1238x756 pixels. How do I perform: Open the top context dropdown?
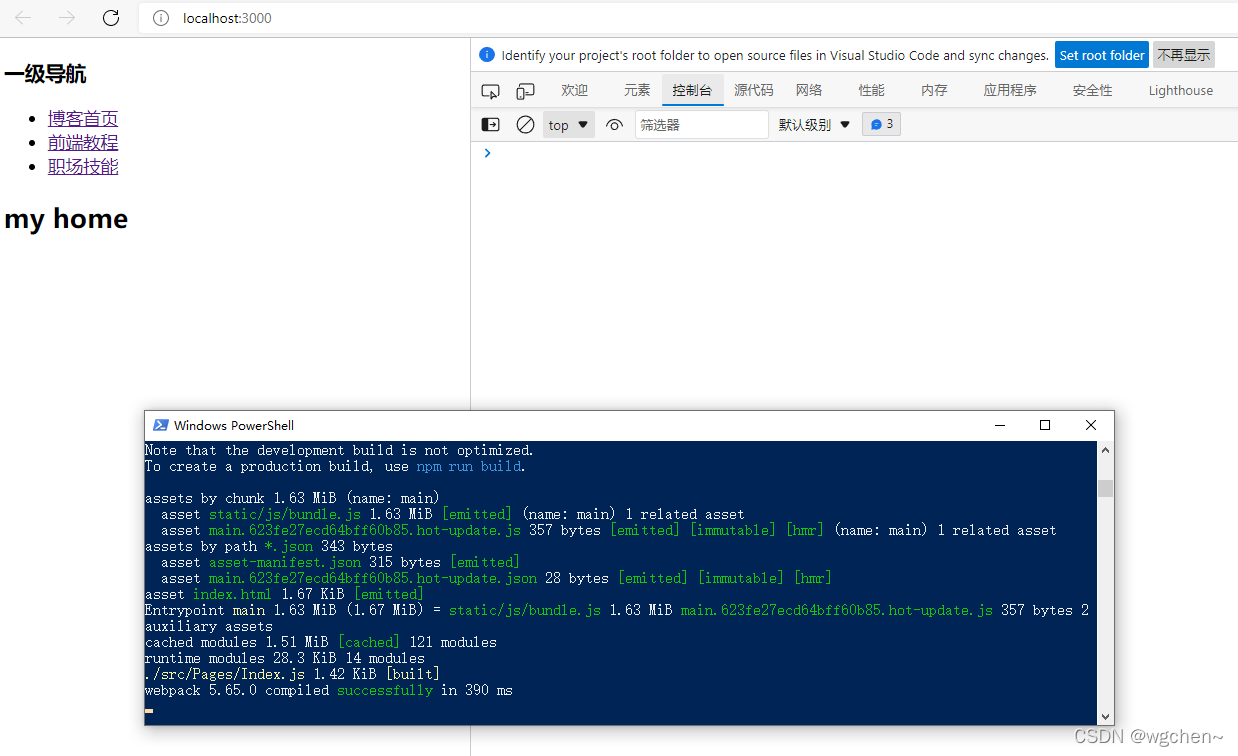pos(569,125)
